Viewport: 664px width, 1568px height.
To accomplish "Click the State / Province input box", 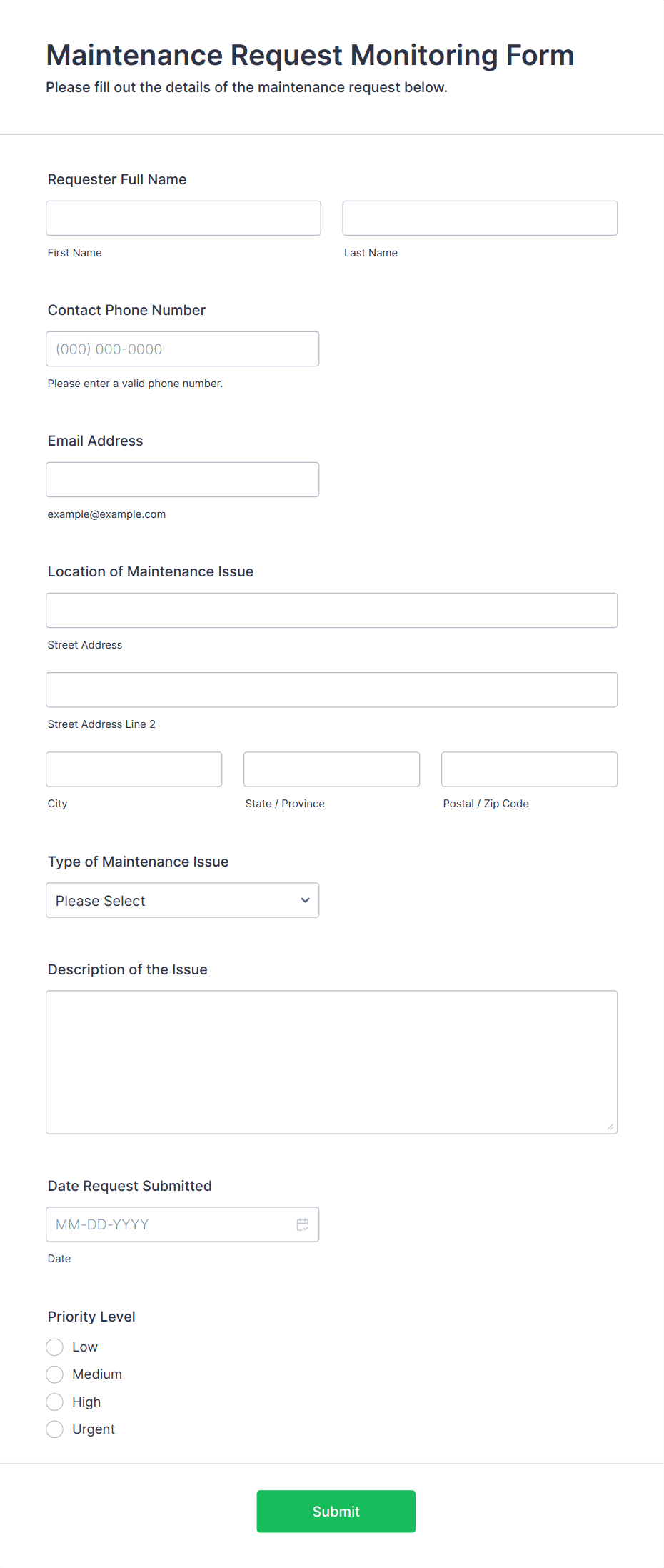I will (331, 769).
